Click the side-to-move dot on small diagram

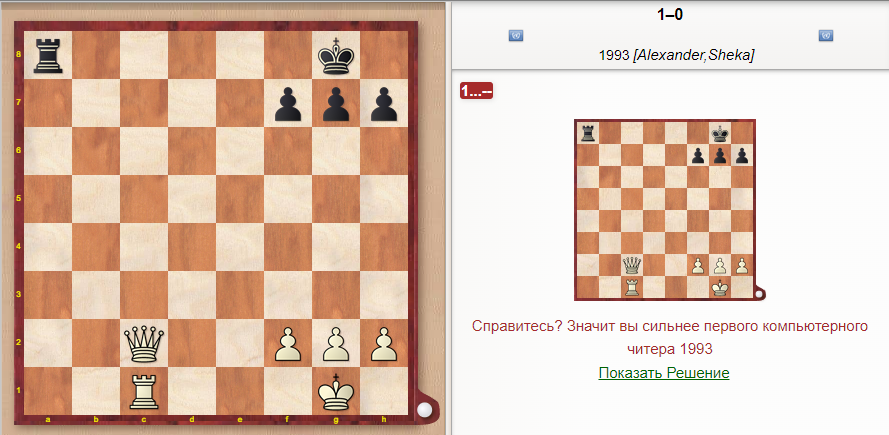759,294
